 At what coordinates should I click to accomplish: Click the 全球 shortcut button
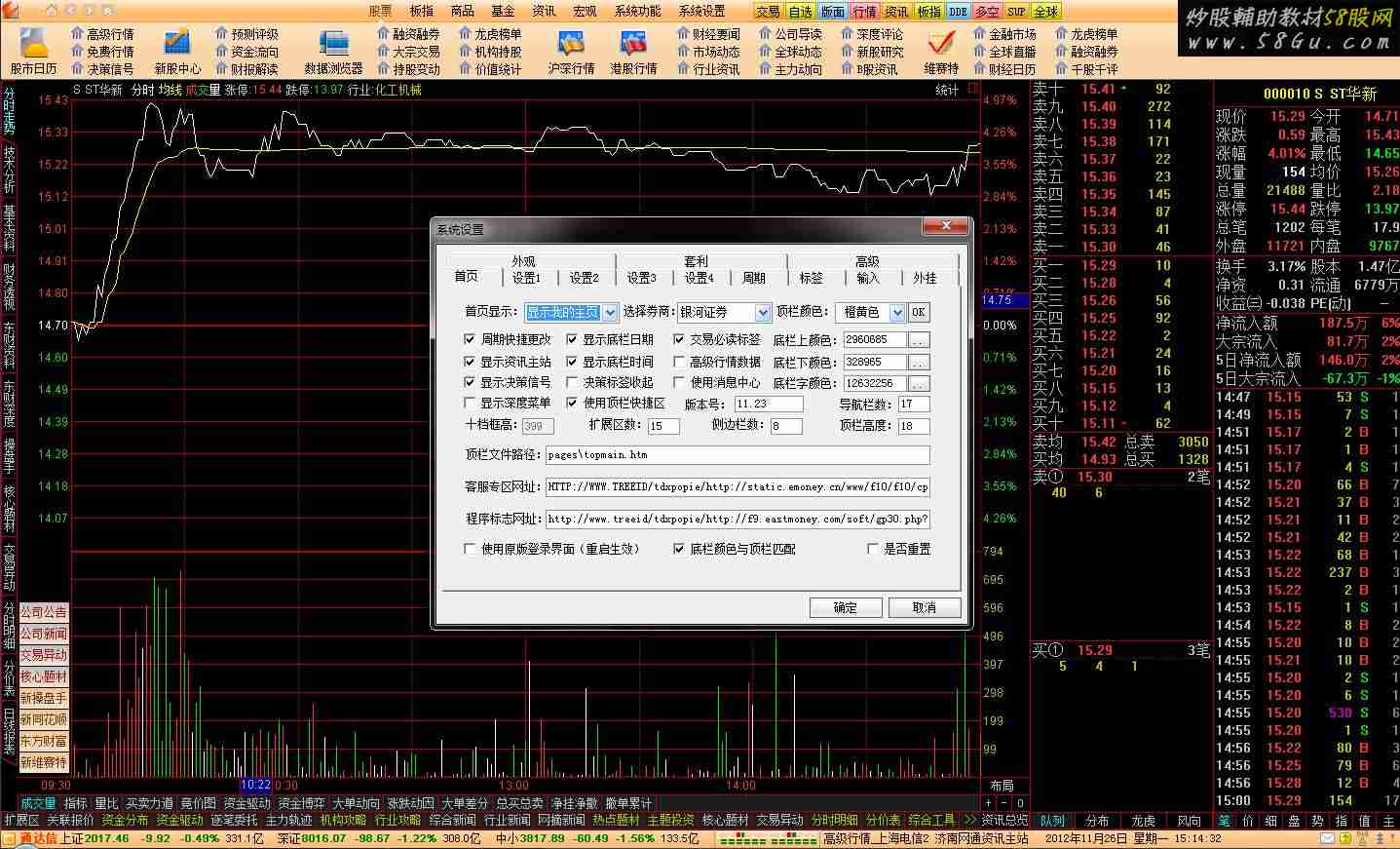1045,12
